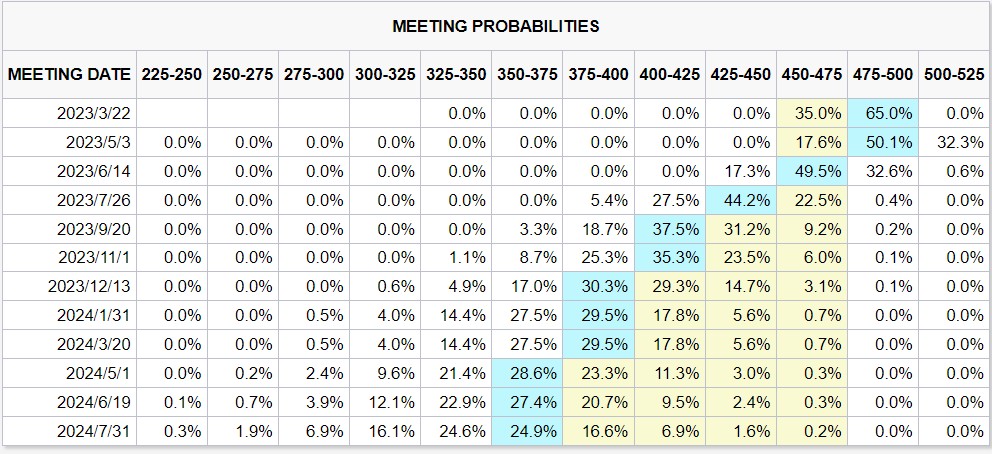The width and height of the screenshot is (992, 454).
Task: Select the 350-375 column header
Action: click(x=527, y=75)
